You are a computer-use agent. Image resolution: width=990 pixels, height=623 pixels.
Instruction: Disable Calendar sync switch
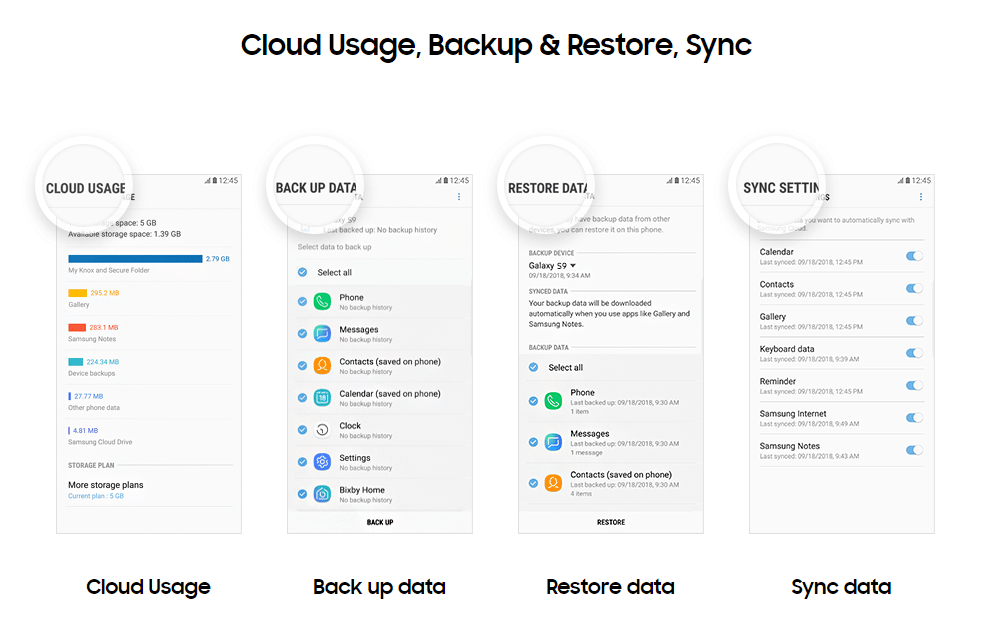click(914, 256)
